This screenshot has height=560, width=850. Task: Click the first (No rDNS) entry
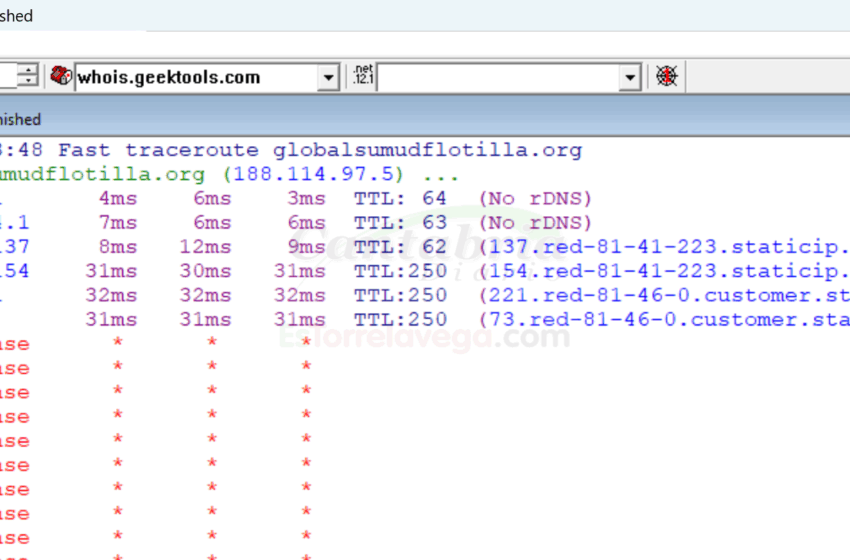click(535, 198)
